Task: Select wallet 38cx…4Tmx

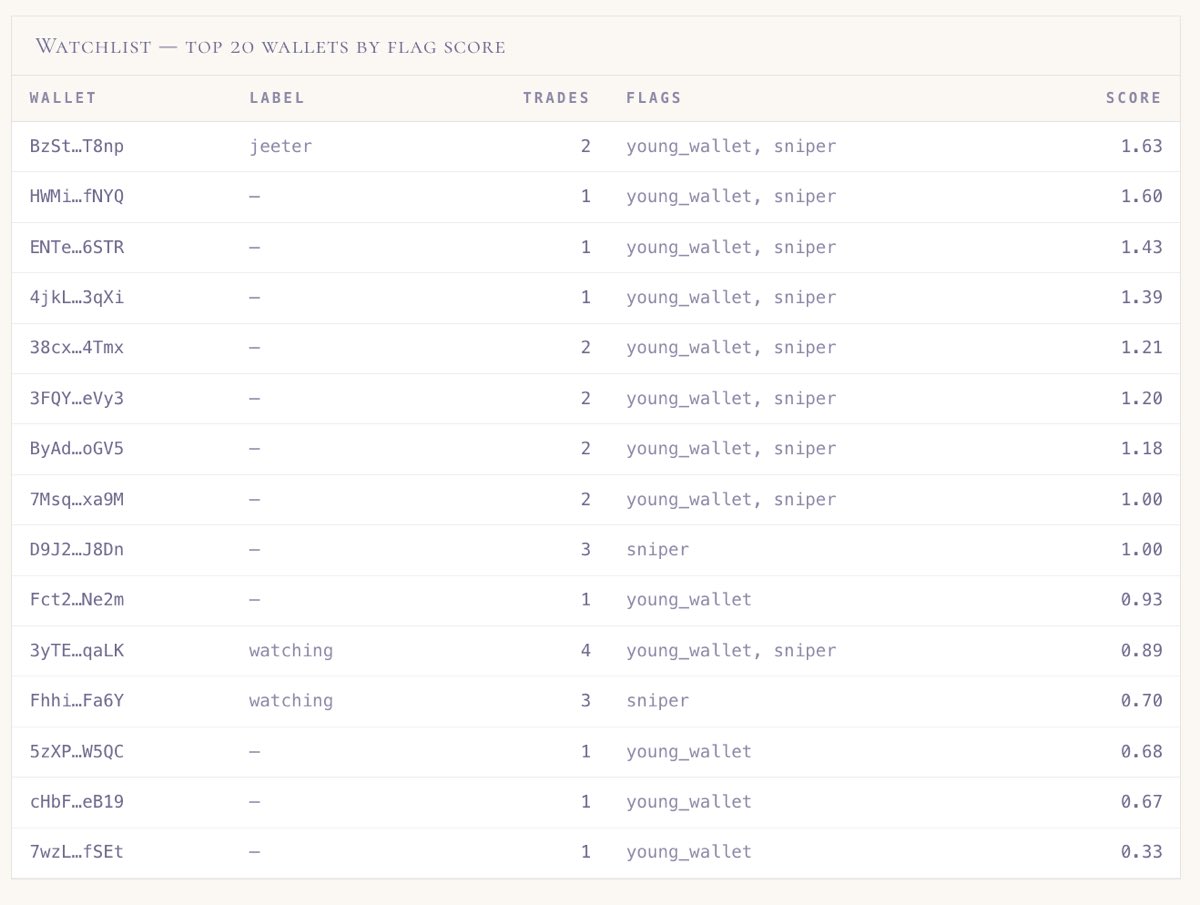Action: (77, 347)
